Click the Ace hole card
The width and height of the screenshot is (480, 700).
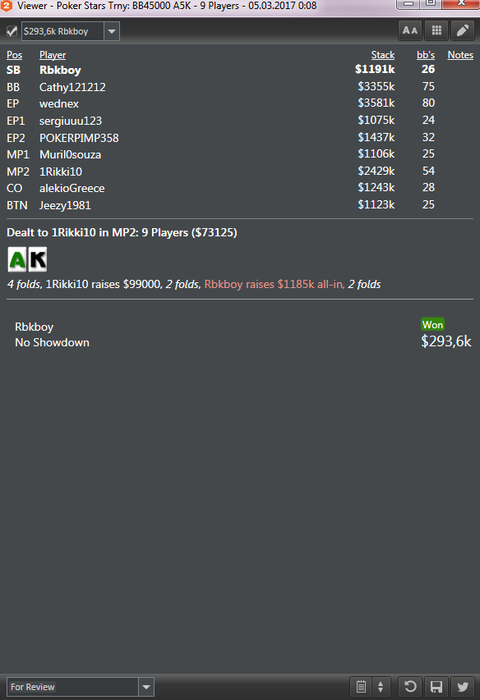click(17, 259)
